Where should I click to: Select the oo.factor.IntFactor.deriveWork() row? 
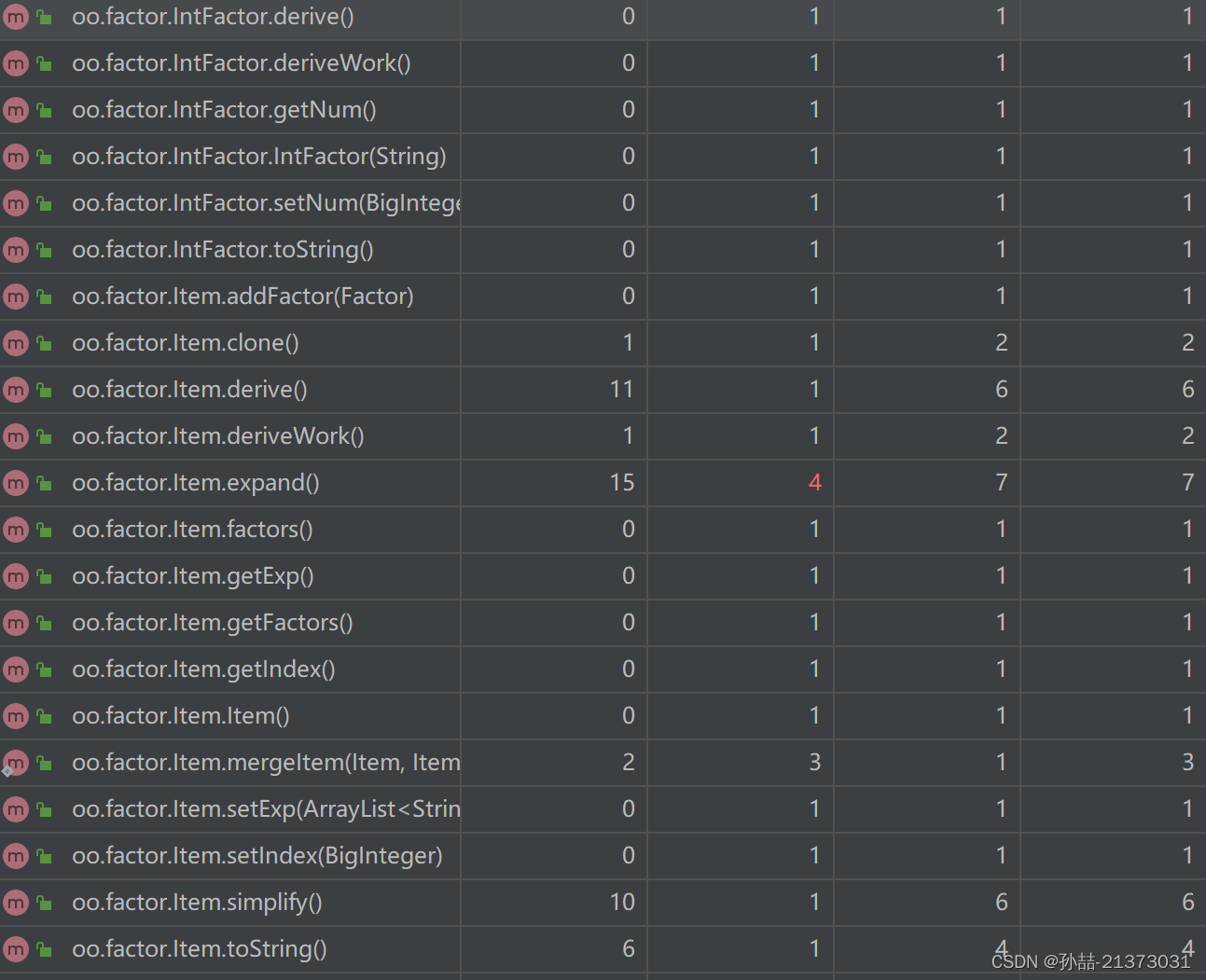tap(603, 63)
